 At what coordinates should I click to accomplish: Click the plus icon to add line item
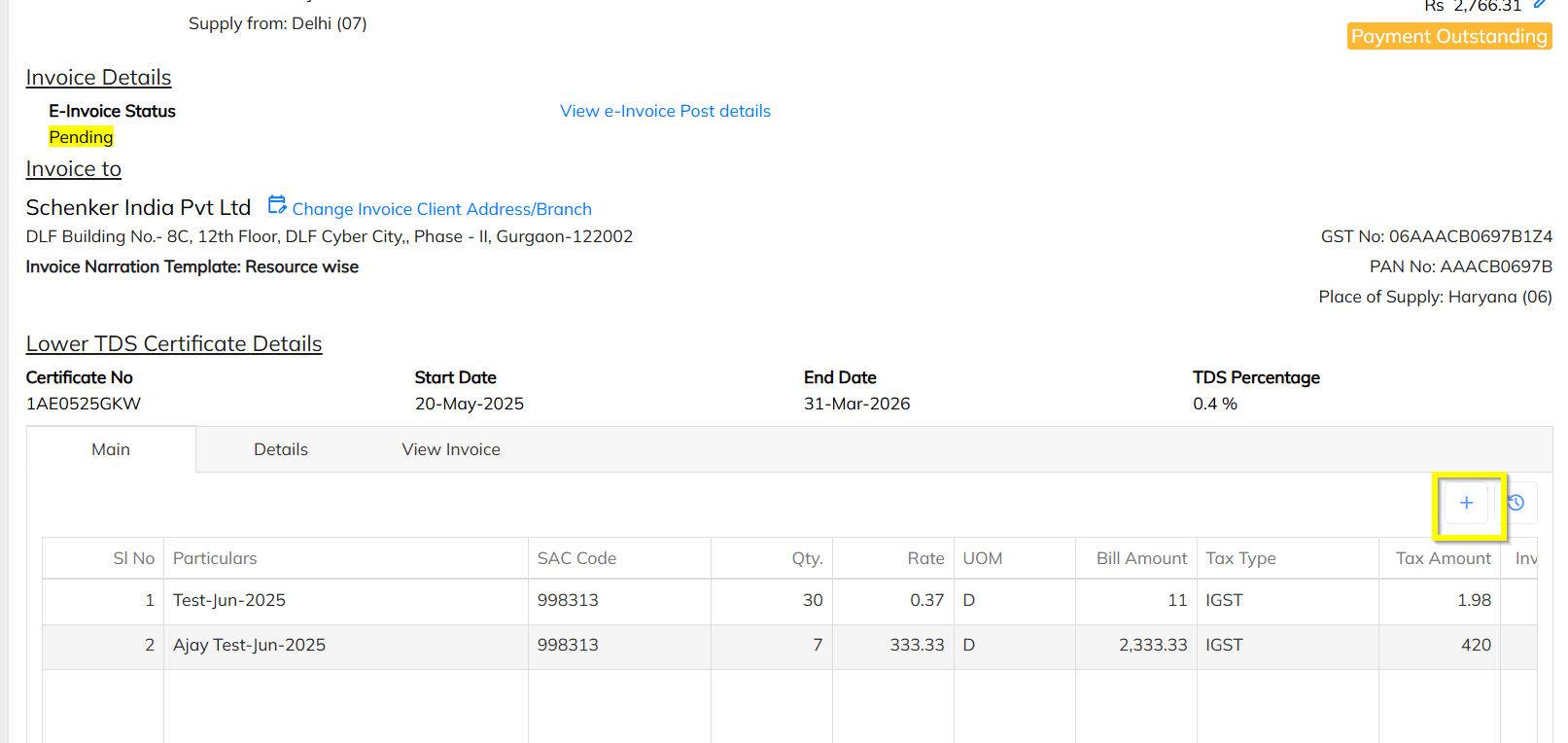click(x=1466, y=503)
